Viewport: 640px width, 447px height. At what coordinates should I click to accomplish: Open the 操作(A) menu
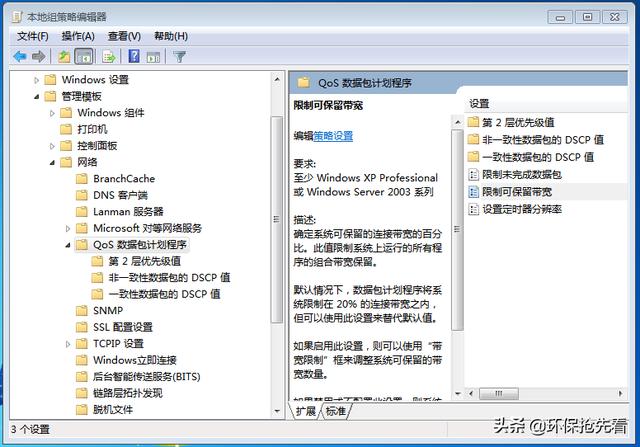[x=77, y=36]
